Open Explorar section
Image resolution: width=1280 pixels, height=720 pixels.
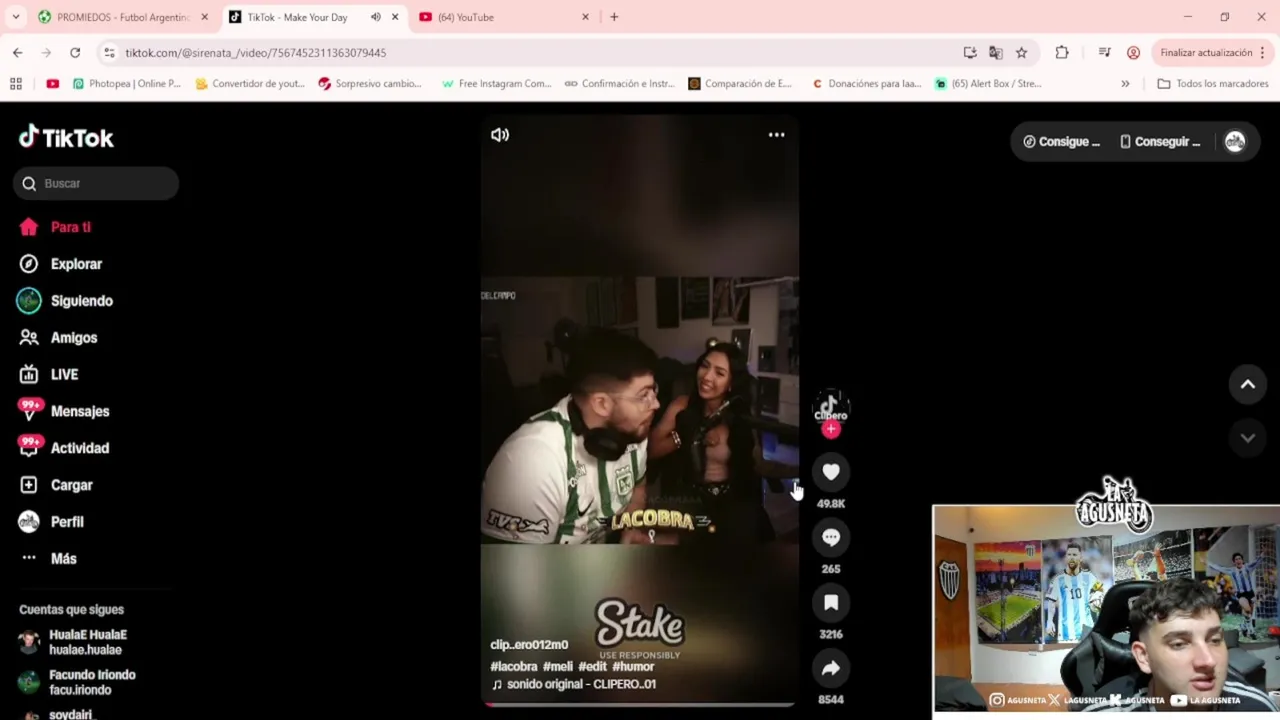coord(62,264)
